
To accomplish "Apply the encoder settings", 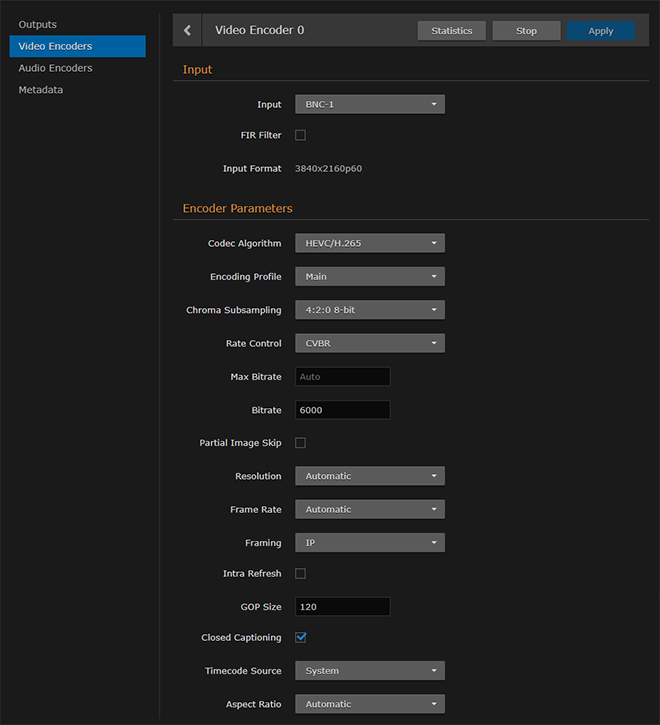I will tap(600, 31).
